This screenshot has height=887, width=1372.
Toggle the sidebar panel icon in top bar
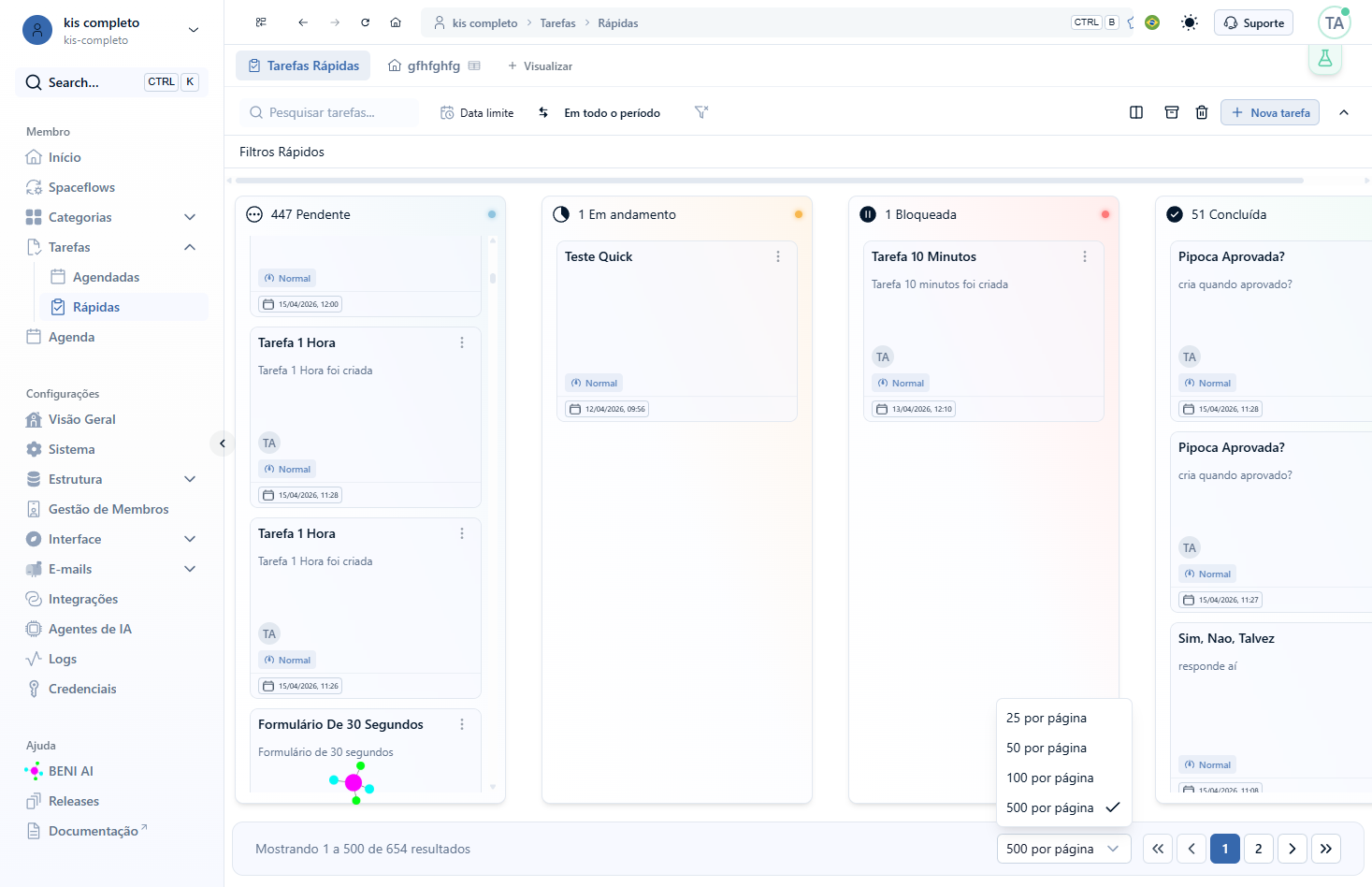coord(261,22)
